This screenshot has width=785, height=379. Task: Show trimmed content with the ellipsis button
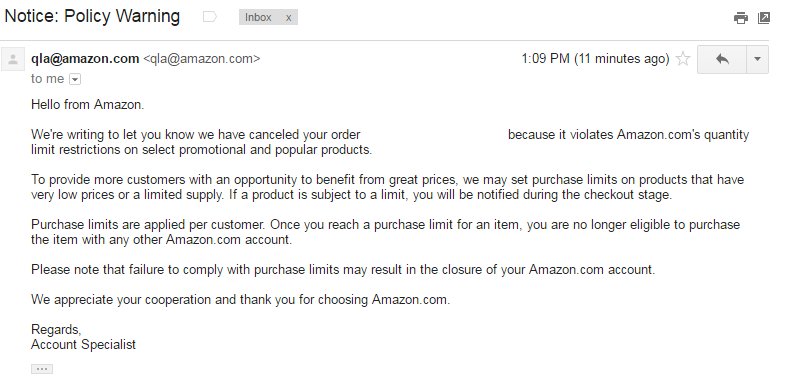42,369
